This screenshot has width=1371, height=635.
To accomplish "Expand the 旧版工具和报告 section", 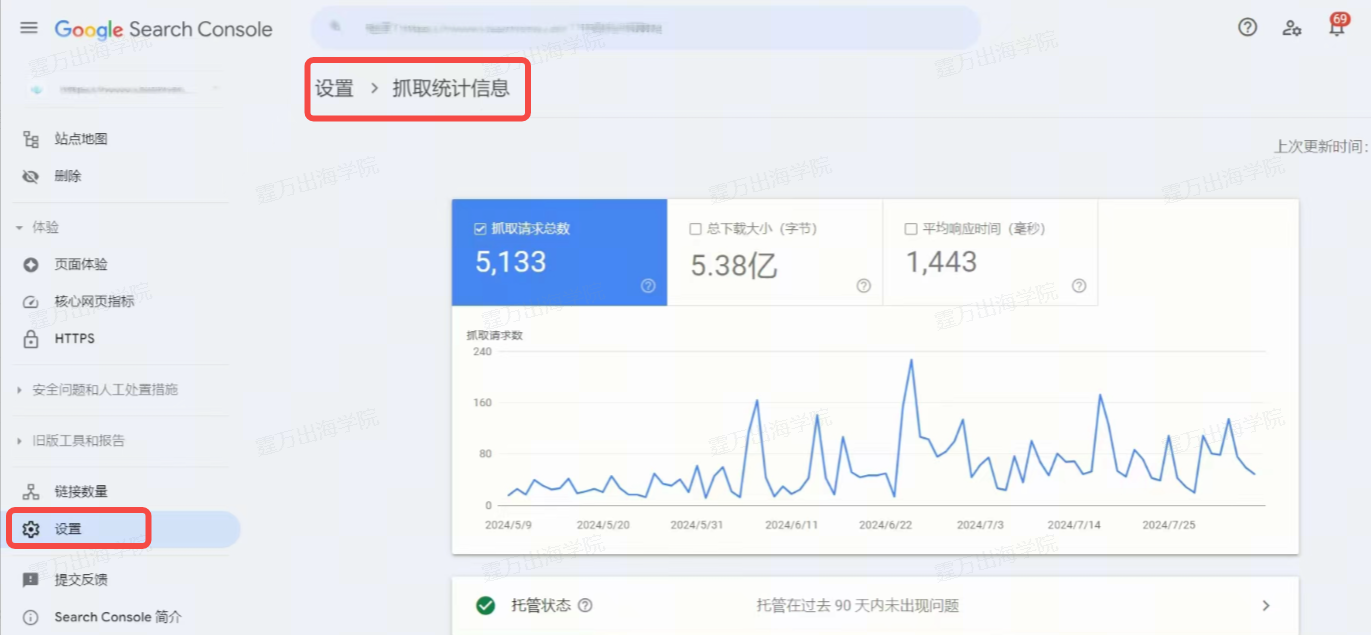I will 19,441.
